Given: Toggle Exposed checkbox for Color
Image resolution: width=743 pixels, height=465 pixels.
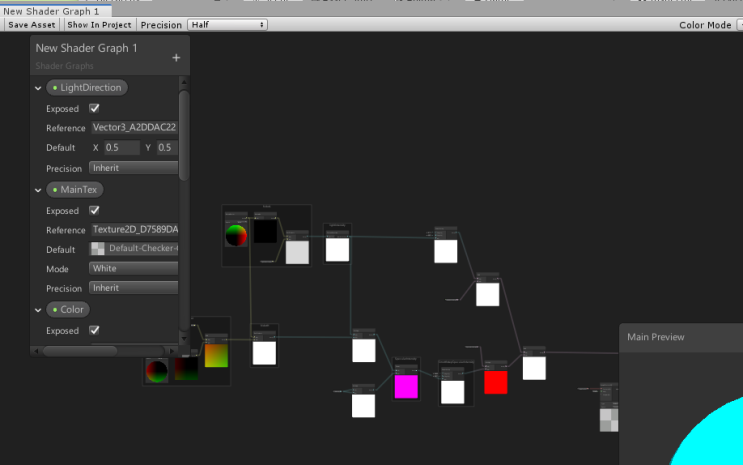Looking at the screenshot, I should point(94,330).
